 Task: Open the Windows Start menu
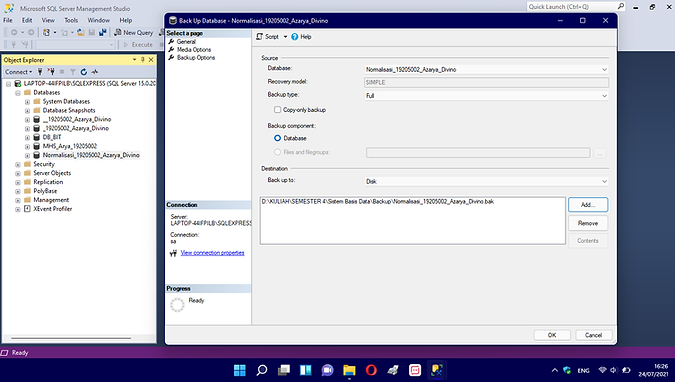pyautogui.click(x=240, y=370)
